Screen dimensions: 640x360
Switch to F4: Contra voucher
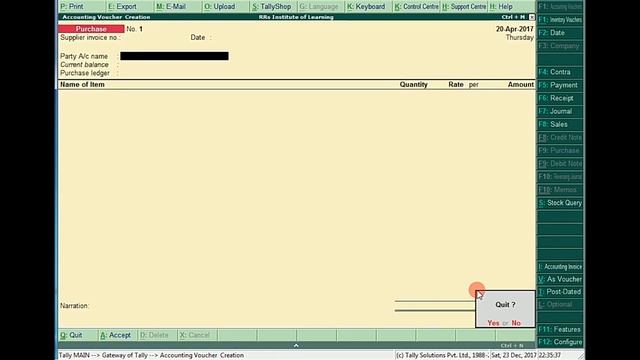click(560, 72)
